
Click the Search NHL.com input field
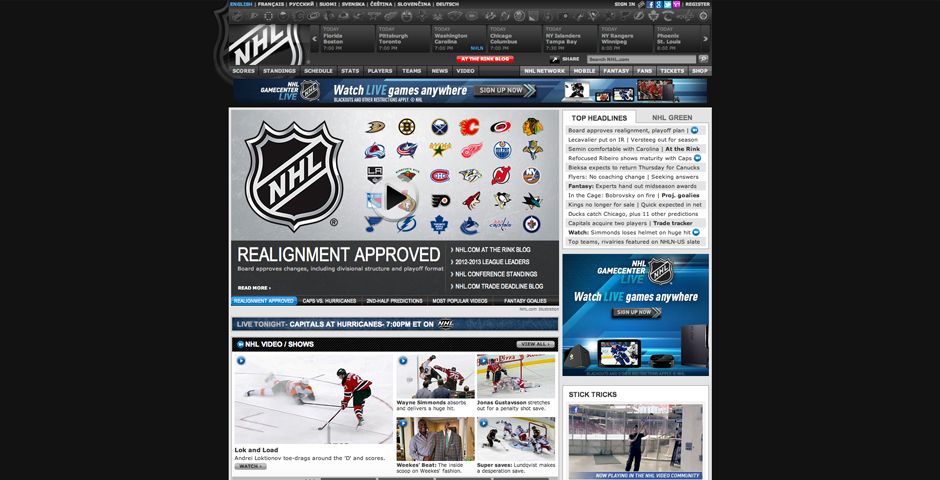tap(641, 59)
